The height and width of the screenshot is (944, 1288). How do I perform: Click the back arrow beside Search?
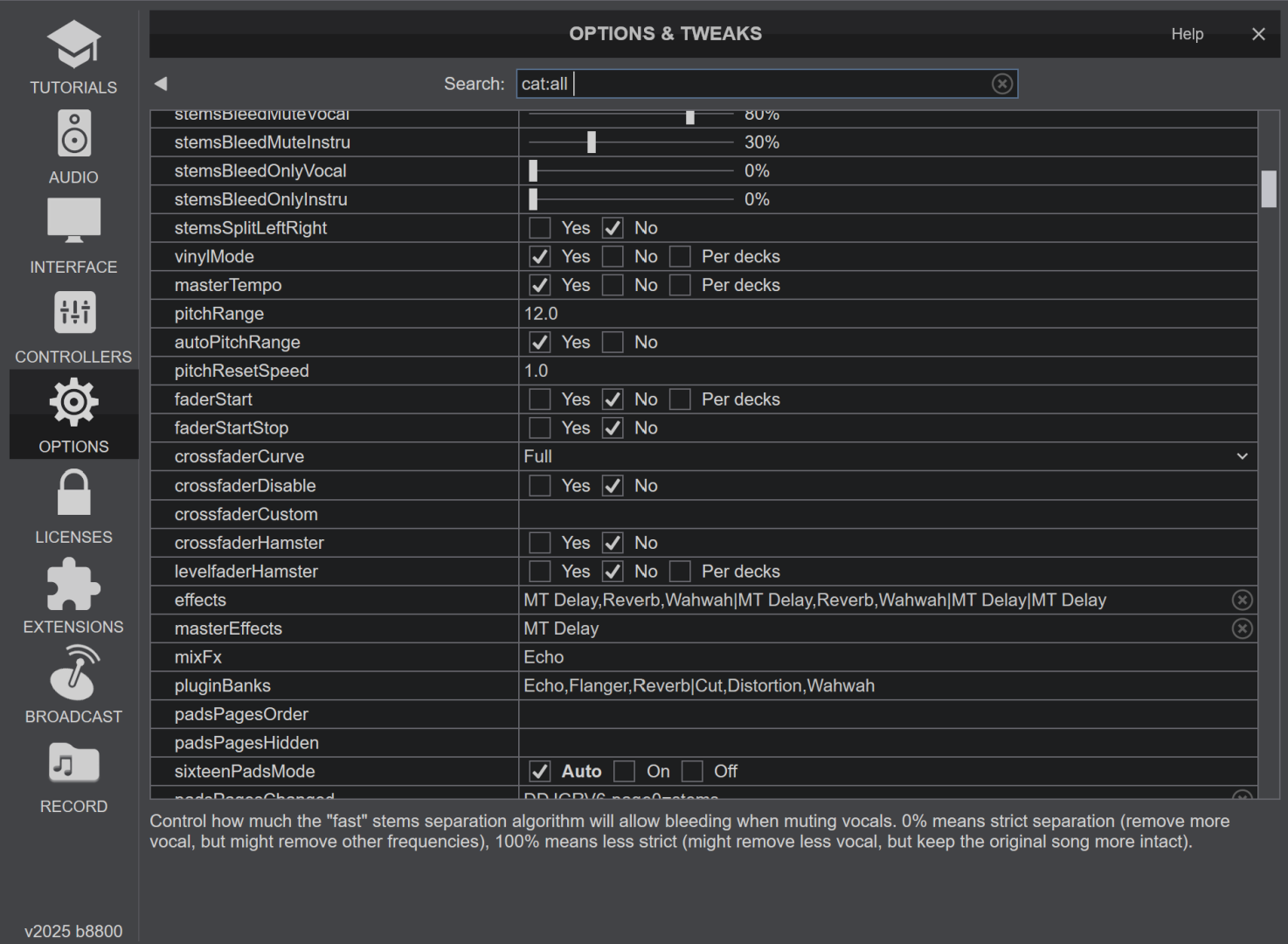tap(161, 84)
